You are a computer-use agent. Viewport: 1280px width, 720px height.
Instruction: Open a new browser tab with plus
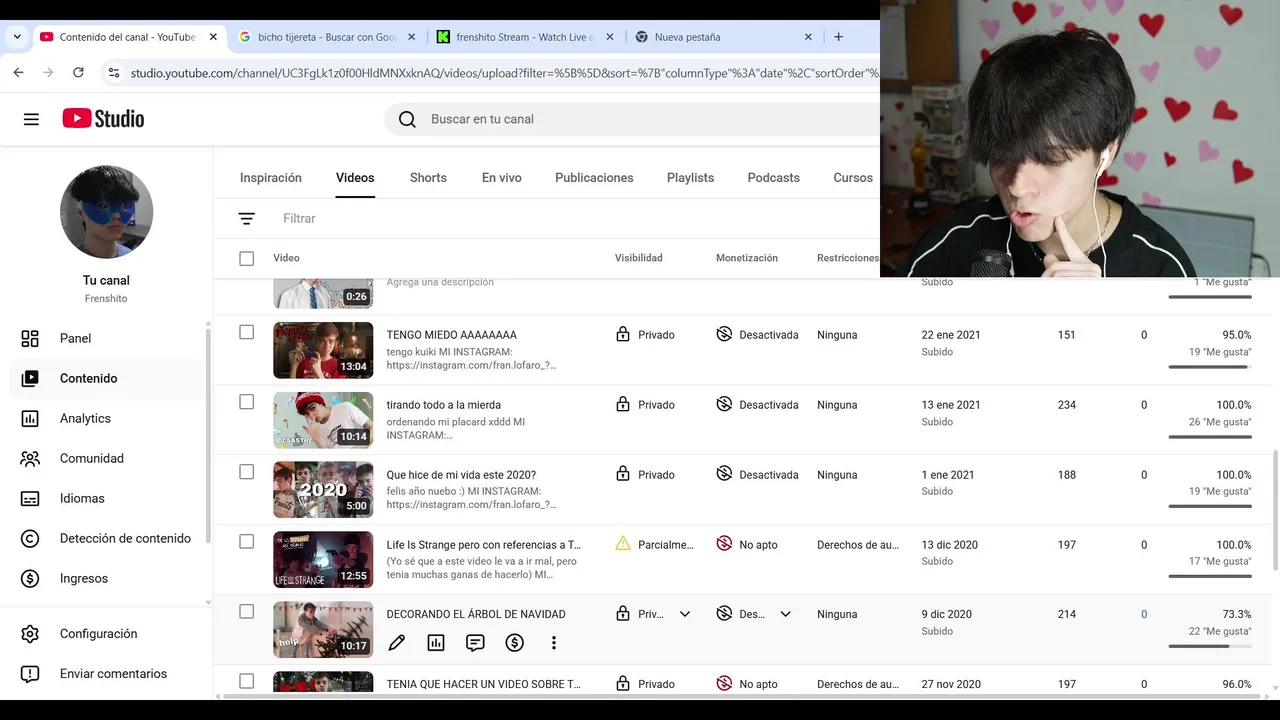pos(838,37)
